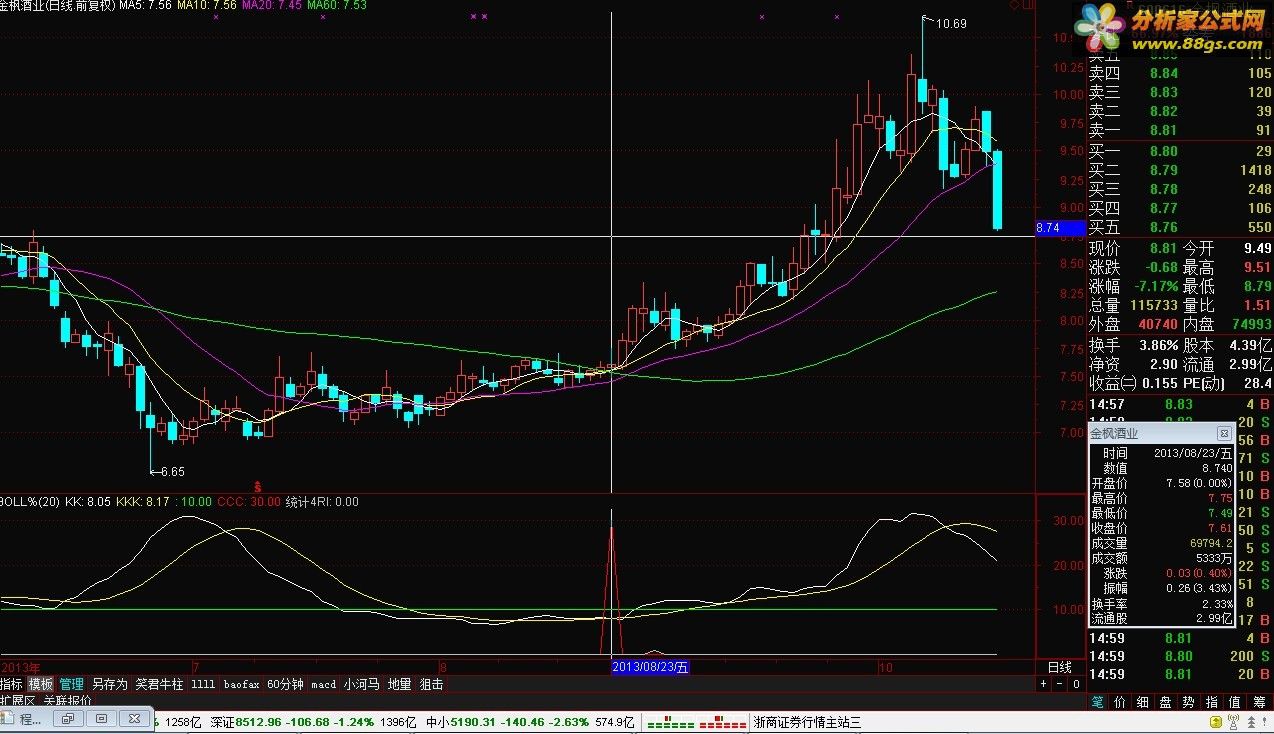
Task: Click the plus zoom-in chart button
Action: [1043, 685]
